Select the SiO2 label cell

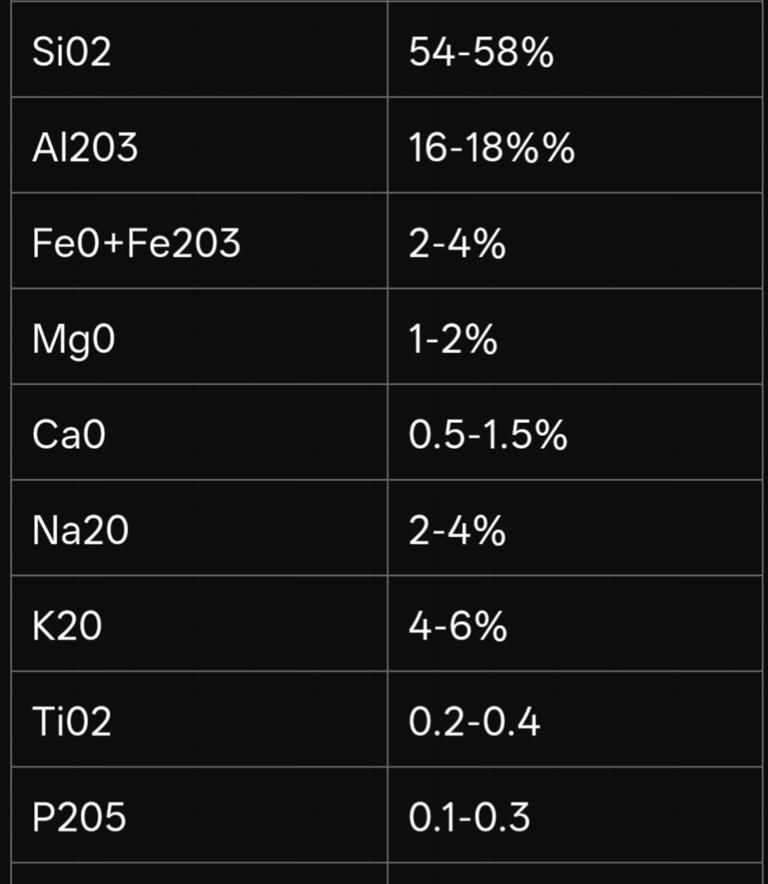coord(200,50)
